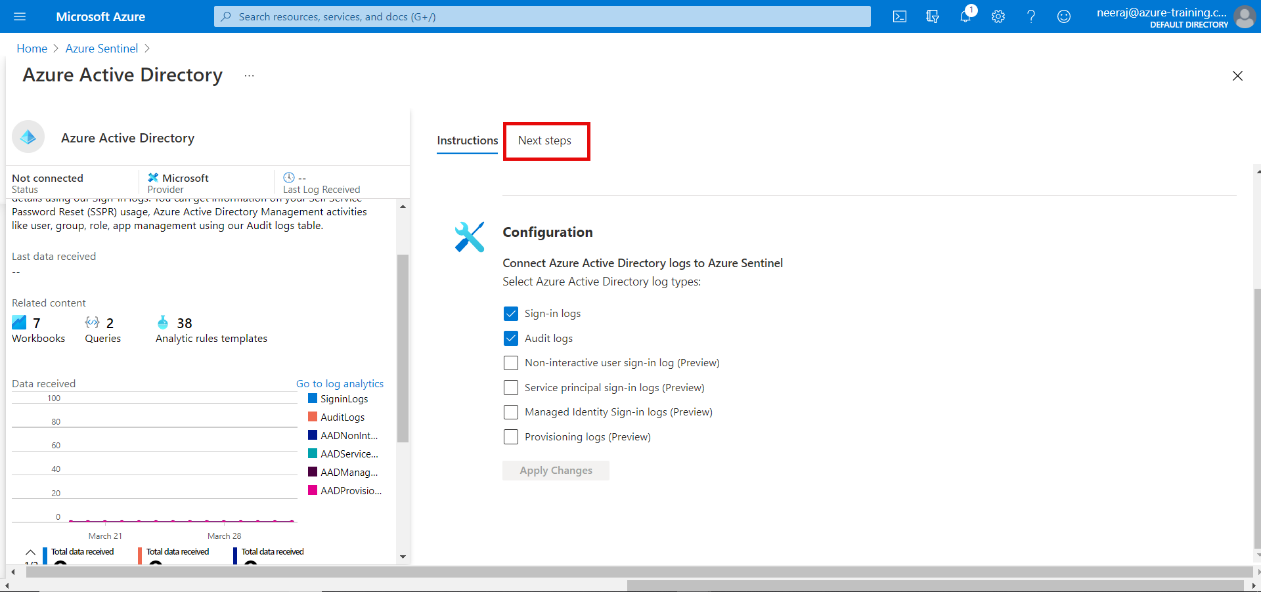
Task: Collapse the data totals chevron below chart
Action: (x=30, y=552)
